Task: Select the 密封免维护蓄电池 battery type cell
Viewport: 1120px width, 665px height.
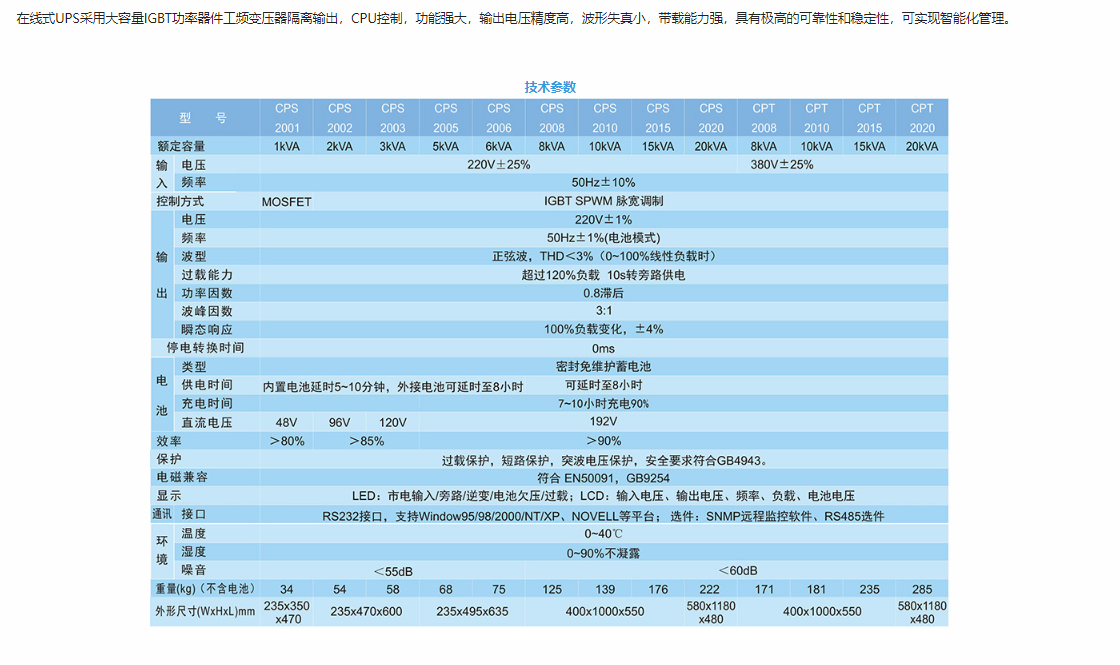Action: pyautogui.click(x=603, y=367)
